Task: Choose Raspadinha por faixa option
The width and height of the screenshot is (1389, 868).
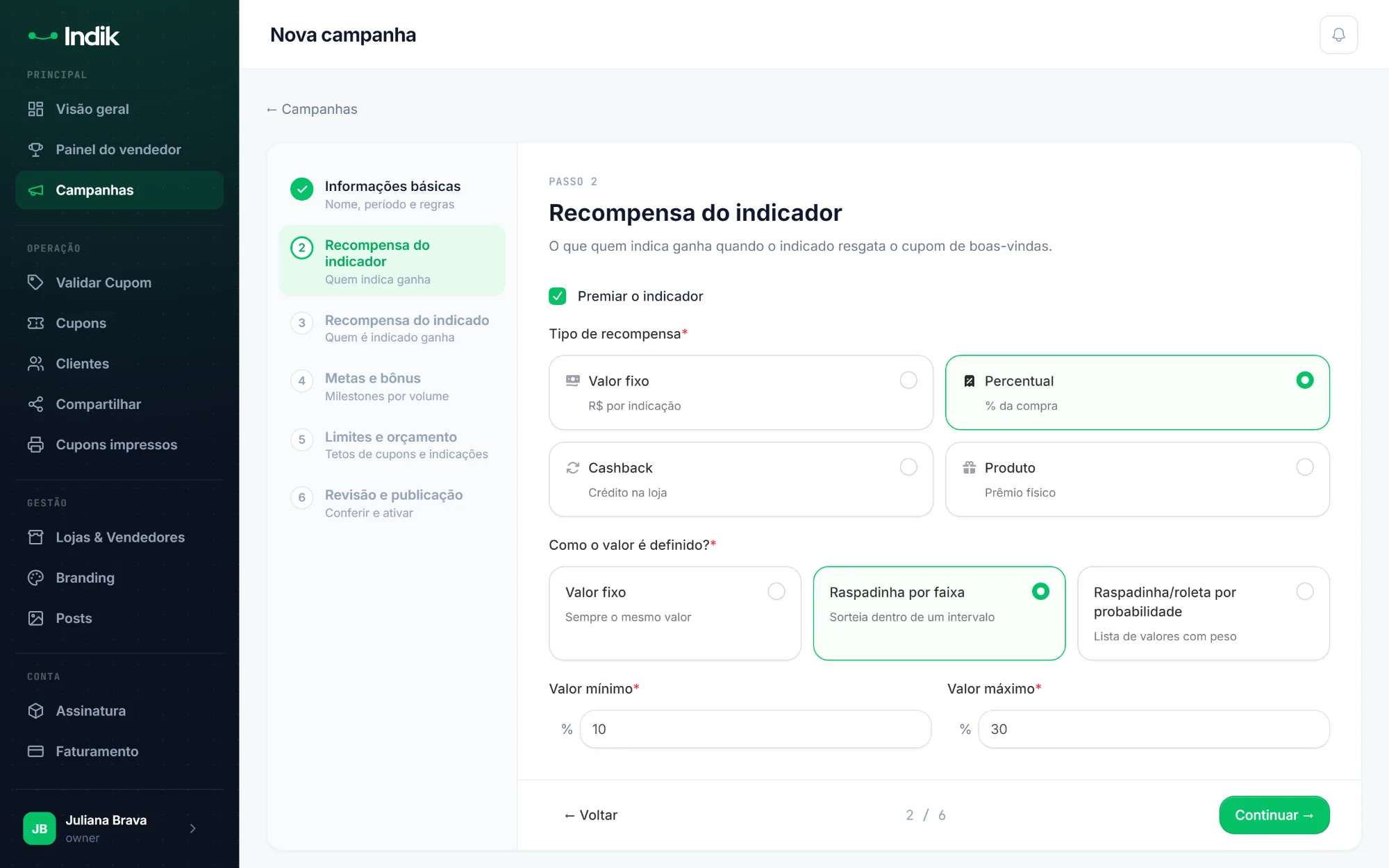Action: click(x=939, y=613)
